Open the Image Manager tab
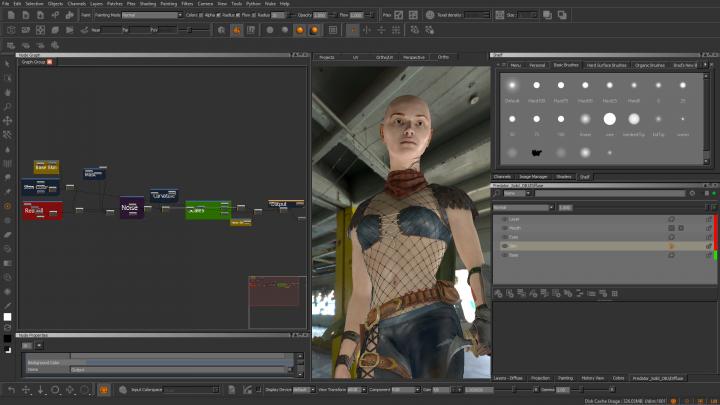The height and width of the screenshot is (405, 720). pyautogui.click(x=532, y=176)
